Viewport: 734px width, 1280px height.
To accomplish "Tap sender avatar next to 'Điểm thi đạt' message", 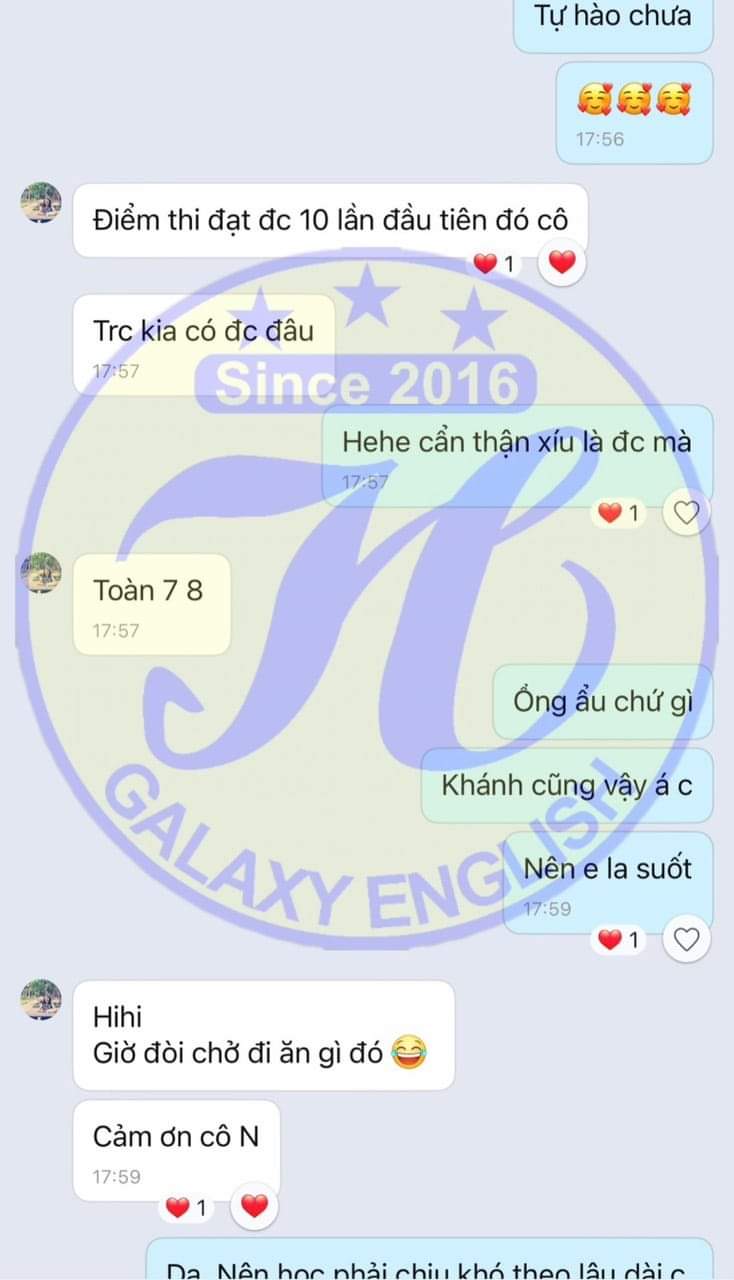I will point(41,203).
